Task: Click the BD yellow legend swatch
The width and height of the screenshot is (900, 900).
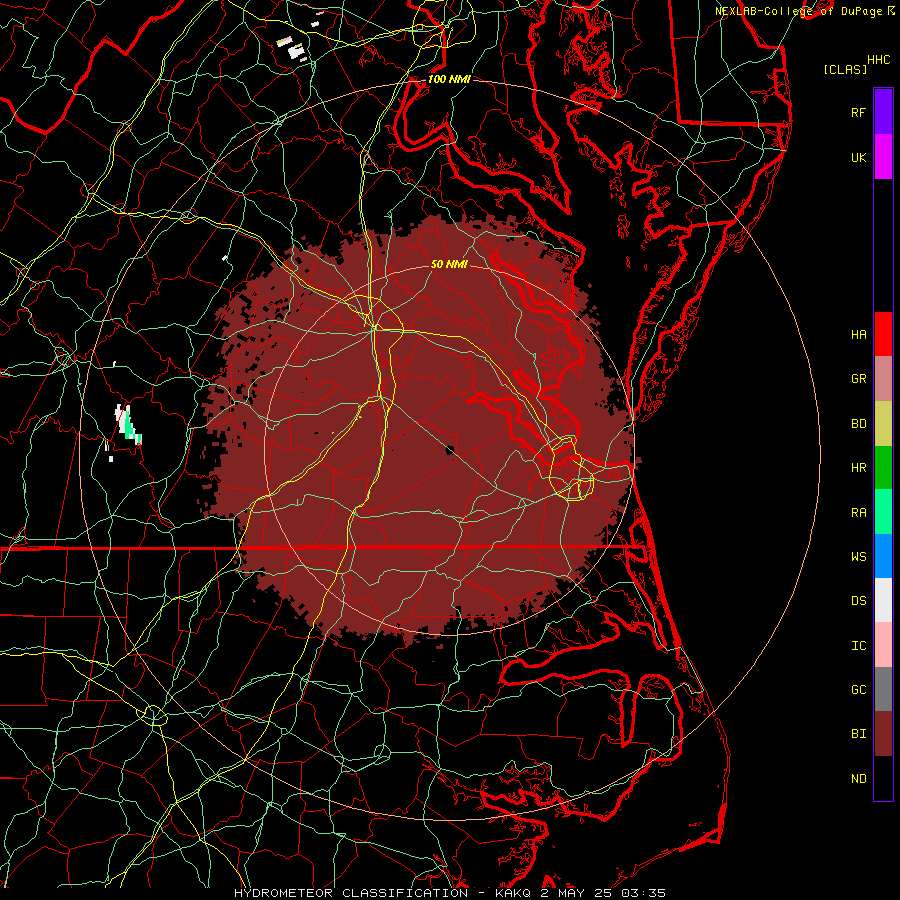Action: [883, 424]
